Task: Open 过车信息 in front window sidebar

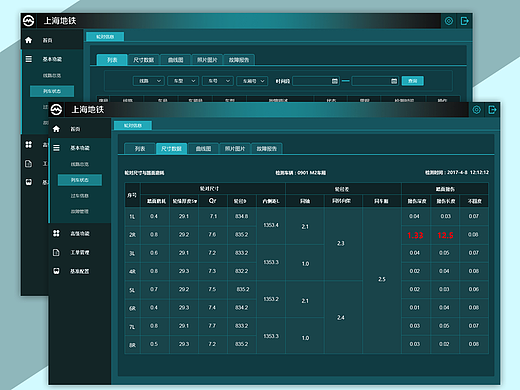Action: tap(79, 196)
